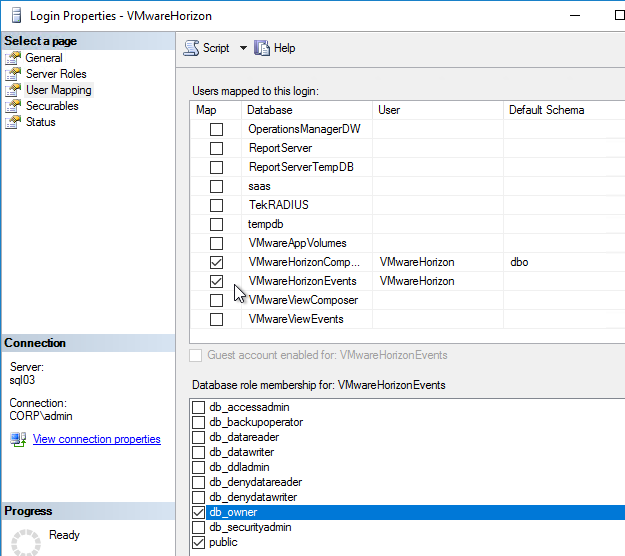625x556 pixels.
Task: Open View connection properties link
Action: click(x=97, y=439)
